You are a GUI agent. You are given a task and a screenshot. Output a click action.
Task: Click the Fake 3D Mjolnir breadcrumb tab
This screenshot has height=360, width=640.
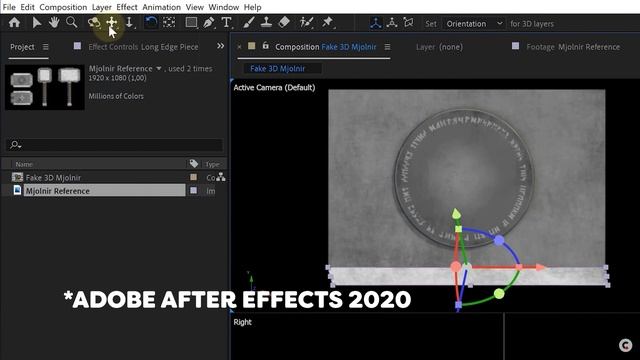pos(278,69)
